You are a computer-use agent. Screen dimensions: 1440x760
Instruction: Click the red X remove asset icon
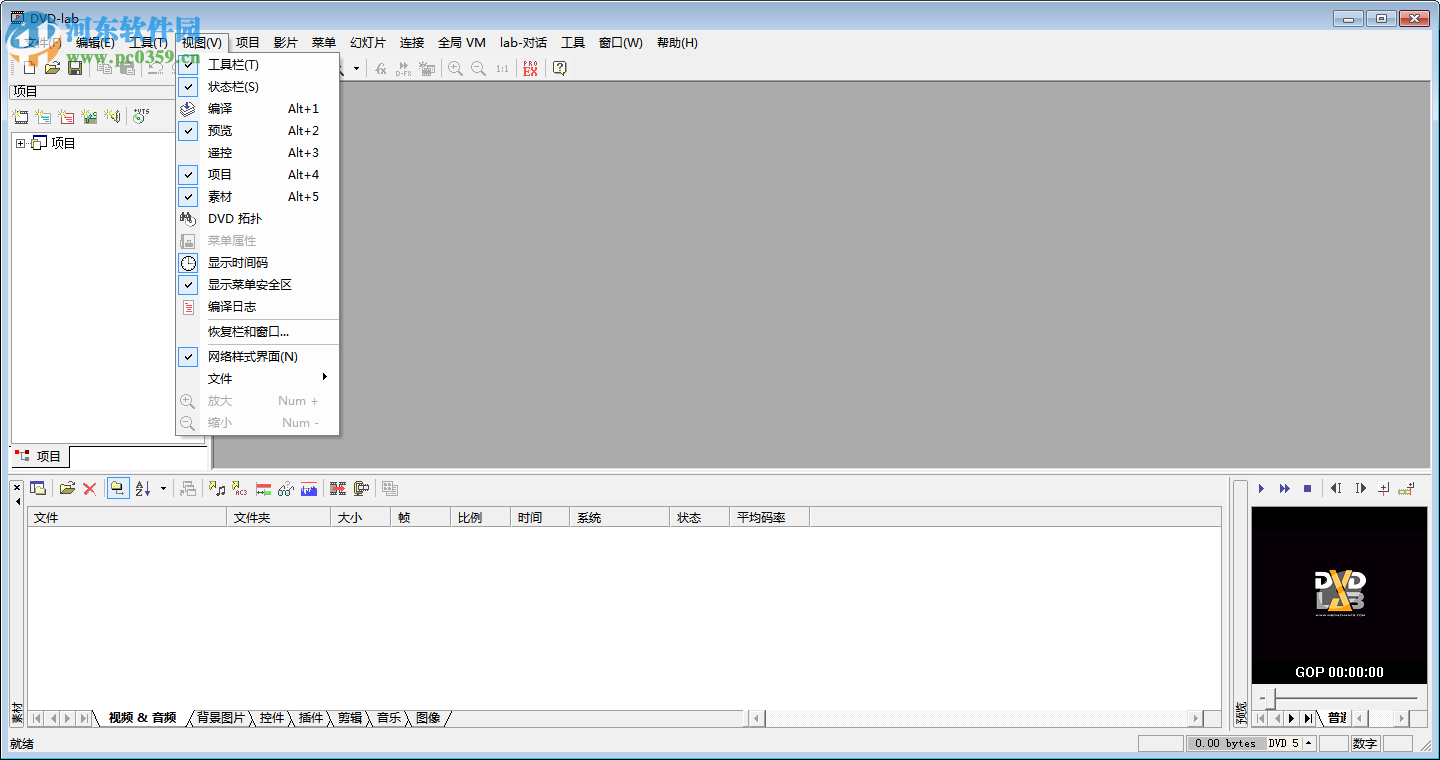click(x=90, y=489)
